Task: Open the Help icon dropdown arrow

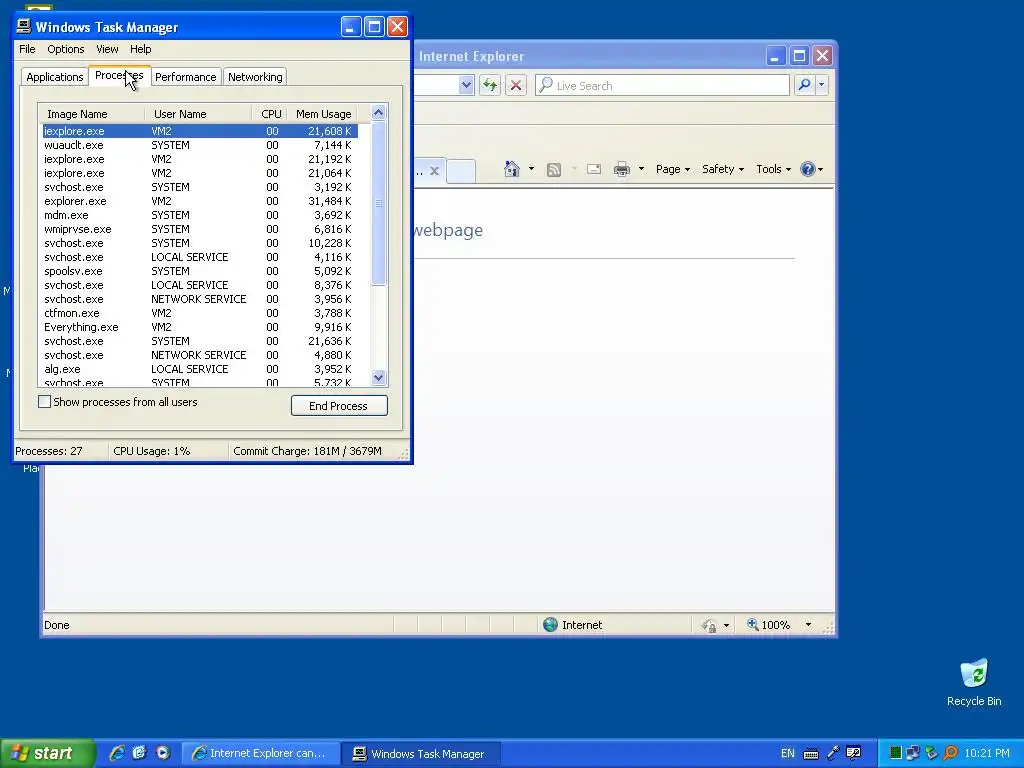Action: [821, 170]
